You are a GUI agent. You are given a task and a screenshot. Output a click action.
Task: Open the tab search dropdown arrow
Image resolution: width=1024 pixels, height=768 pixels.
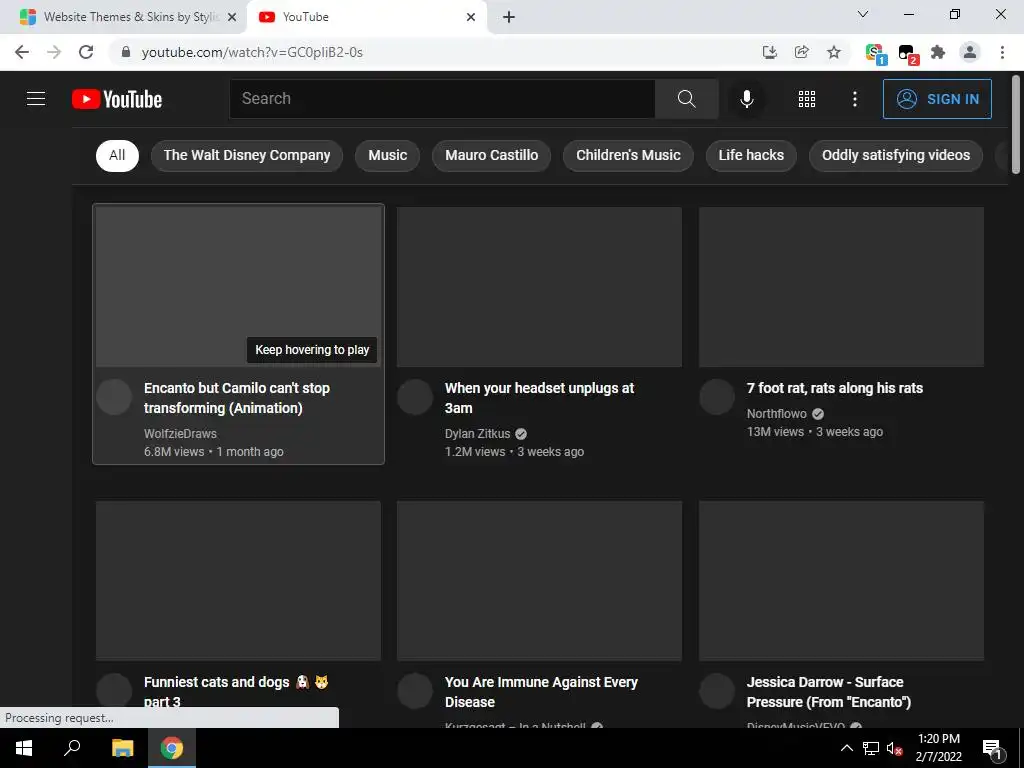point(863,14)
